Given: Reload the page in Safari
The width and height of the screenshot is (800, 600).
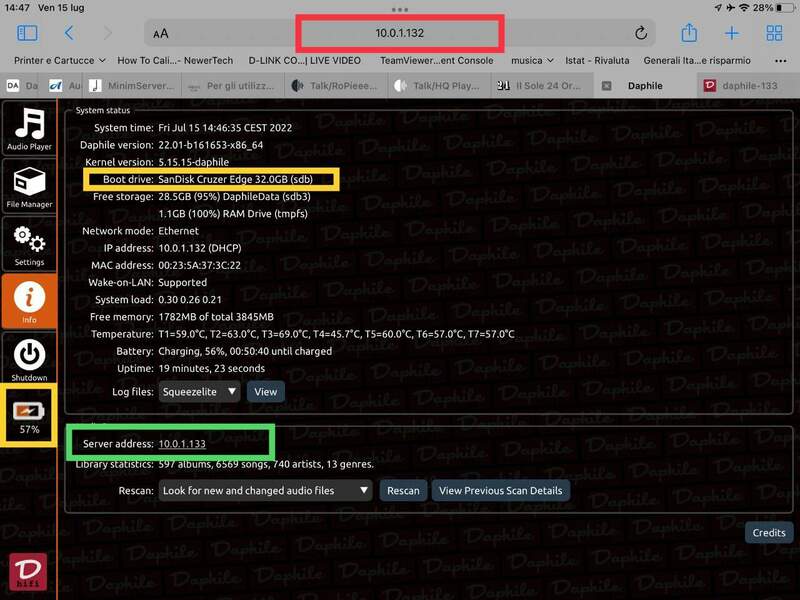Looking at the screenshot, I should point(641,33).
